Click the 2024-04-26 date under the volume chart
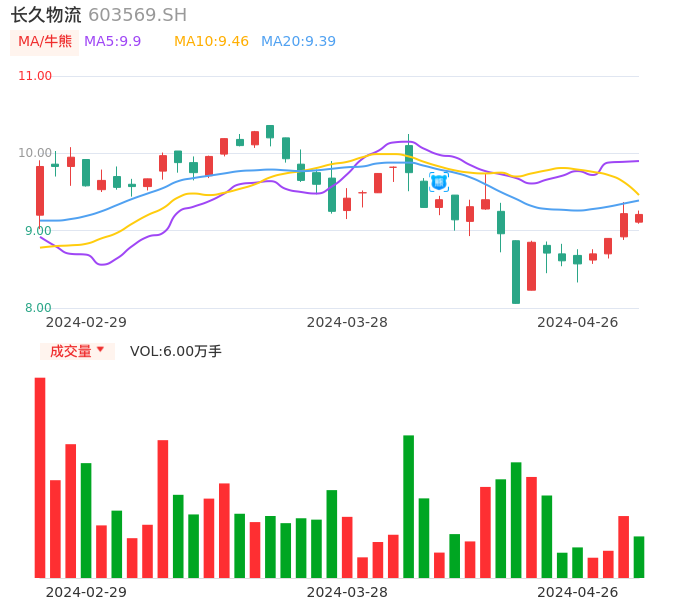The height and width of the screenshot is (606, 686). click(577, 592)
